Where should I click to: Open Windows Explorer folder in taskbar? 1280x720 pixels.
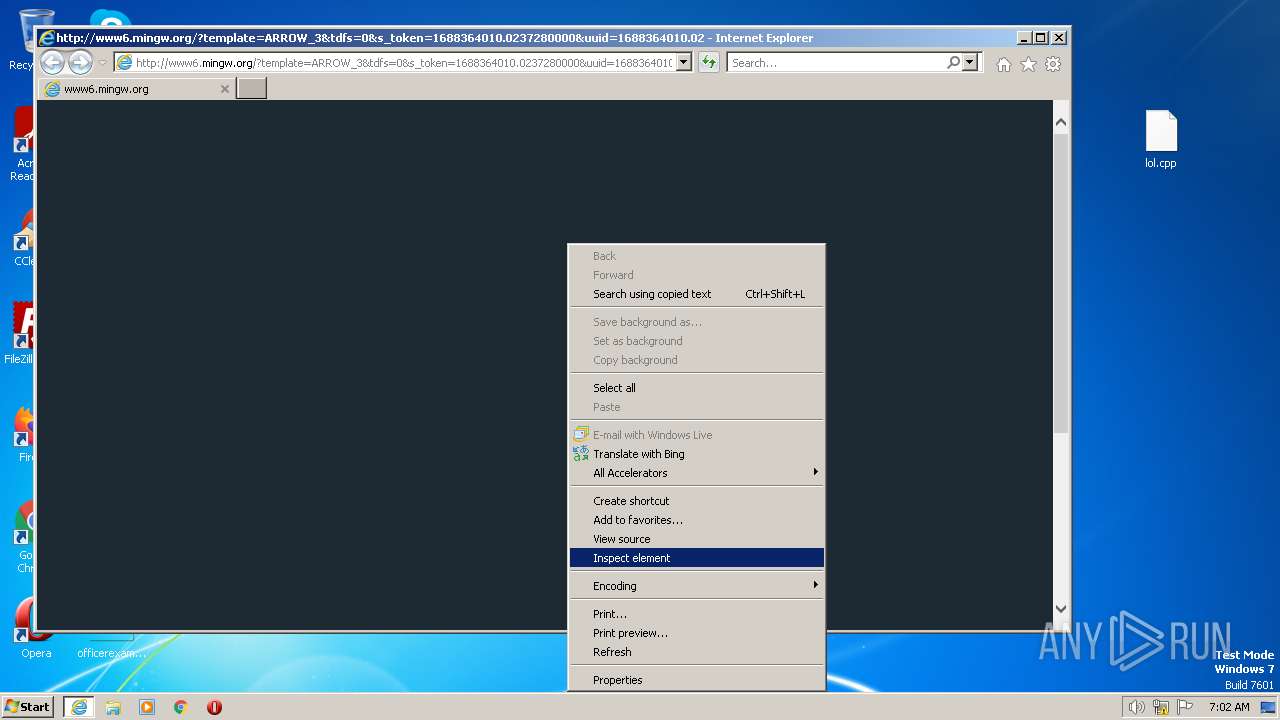[113, 707]
